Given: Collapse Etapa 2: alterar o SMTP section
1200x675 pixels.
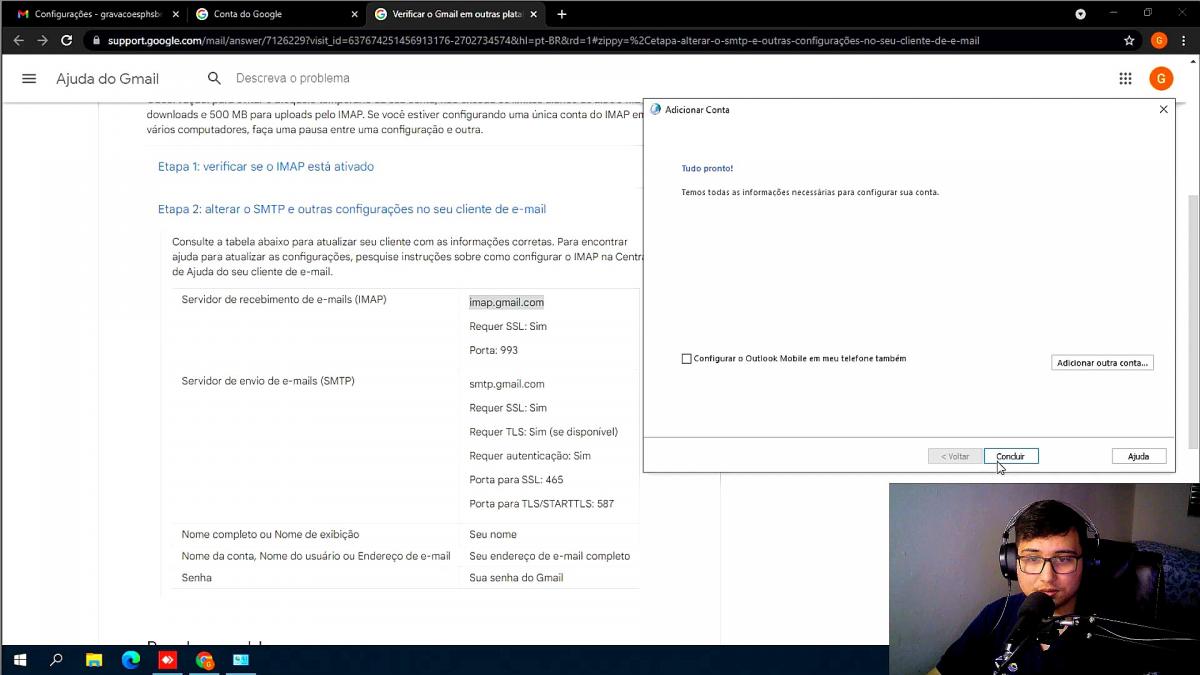Looking at the screenshot, I should click(352, 209).
